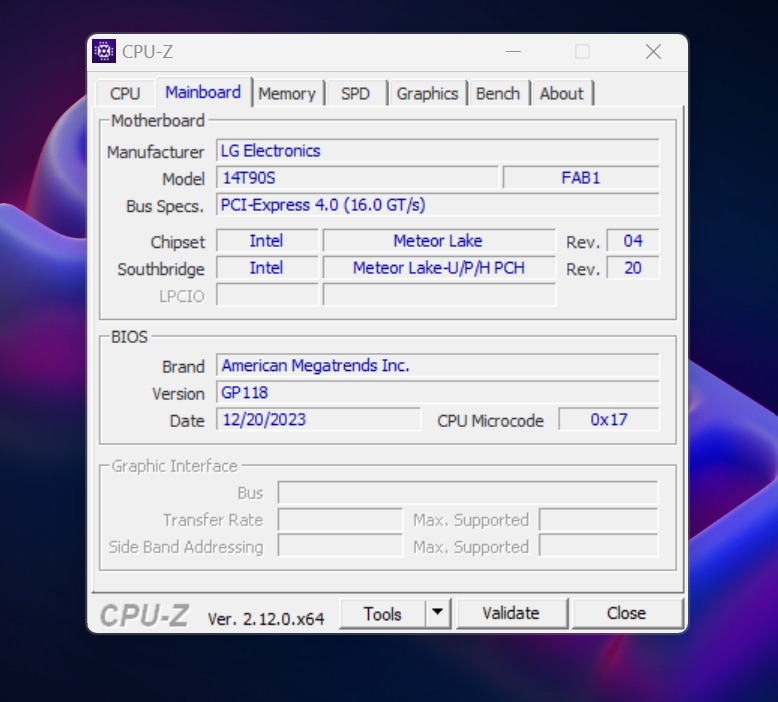Switch to the CPU tab
The height and width of the screenshot is (702, 778).
coord(125,93)
